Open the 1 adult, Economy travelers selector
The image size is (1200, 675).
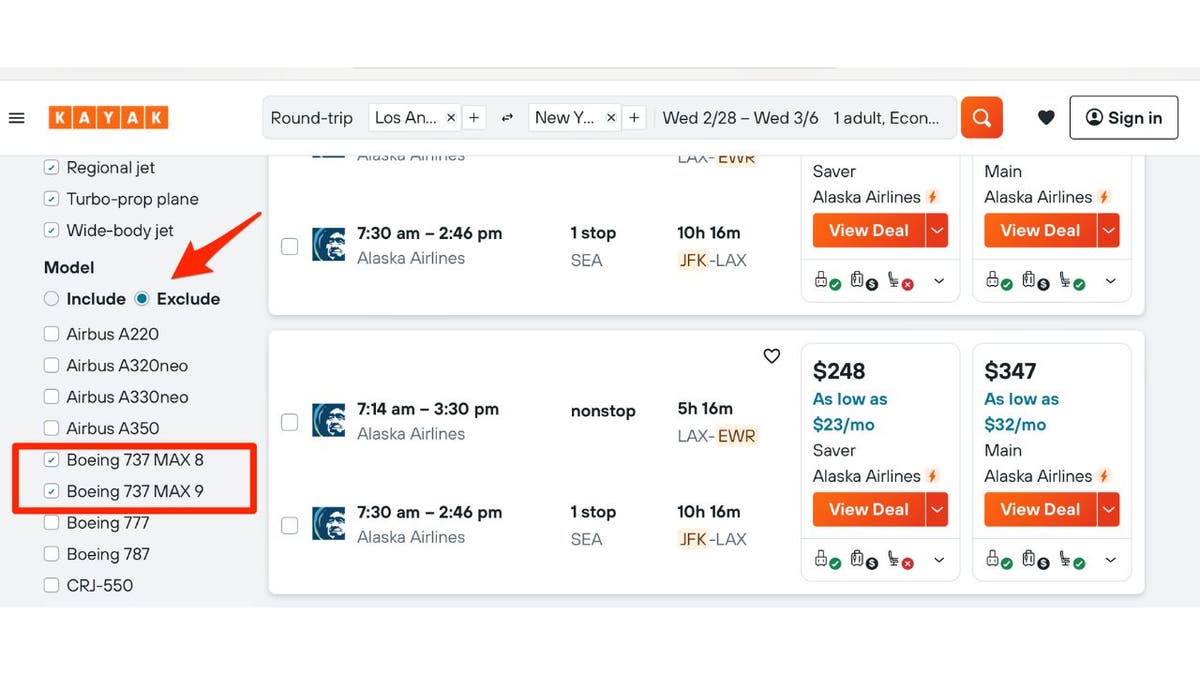pos(886,118)
